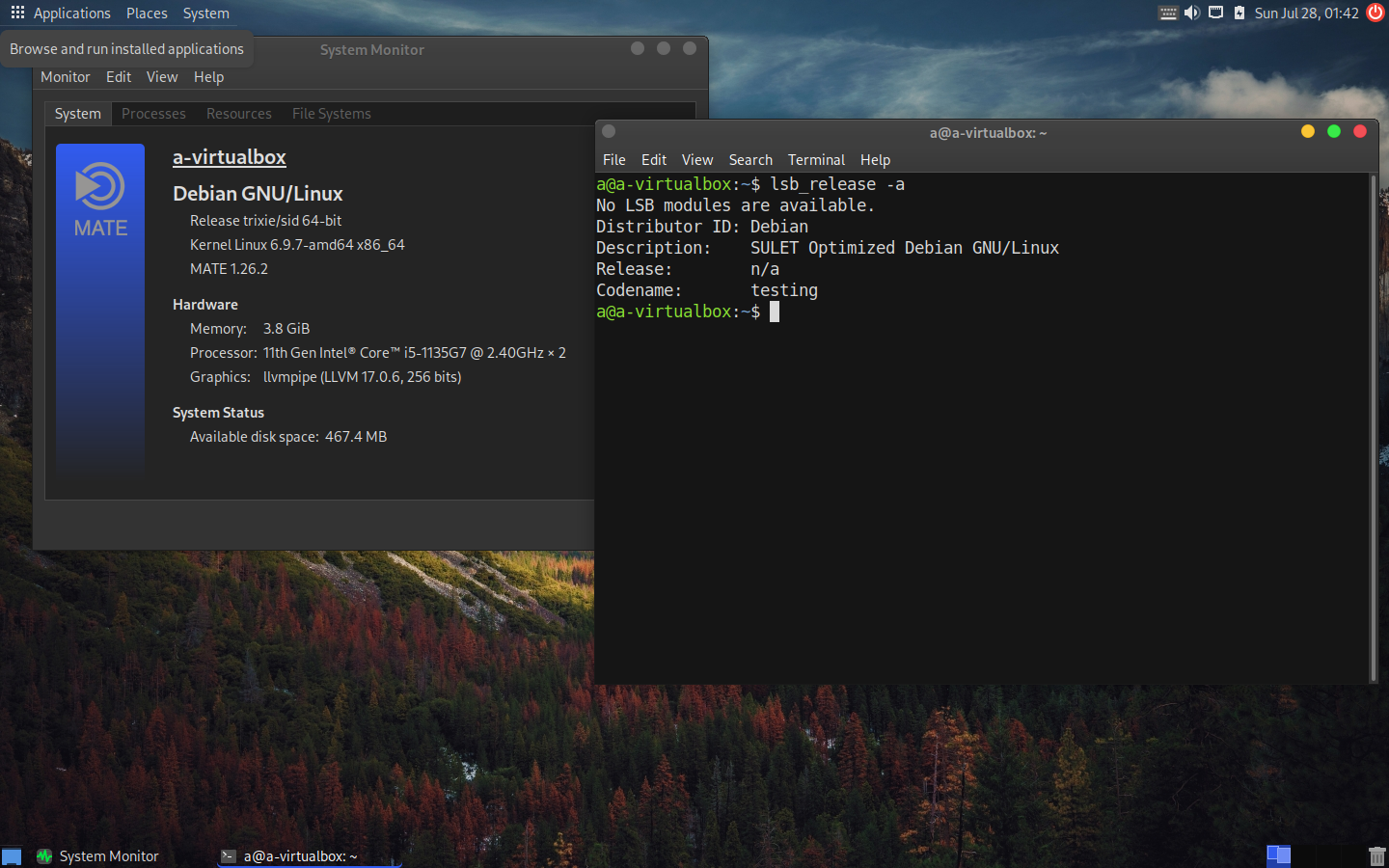1389x868 pixels.
Task: Click the terminal vertical scrollbar
Action: 1374,428
